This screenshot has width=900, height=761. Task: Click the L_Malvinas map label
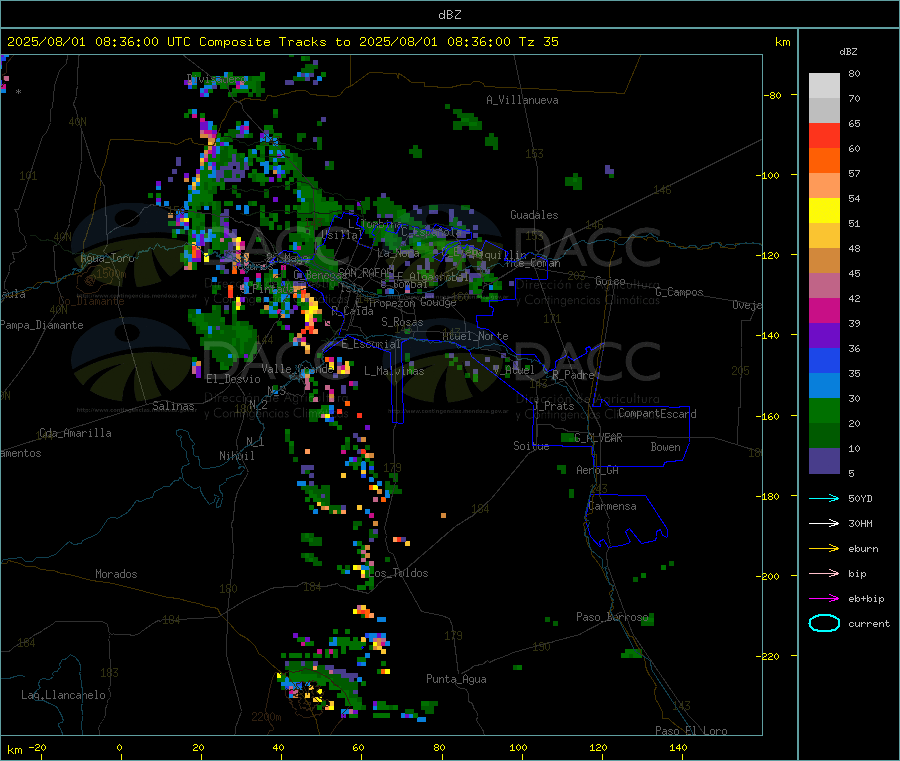point(394,371)
